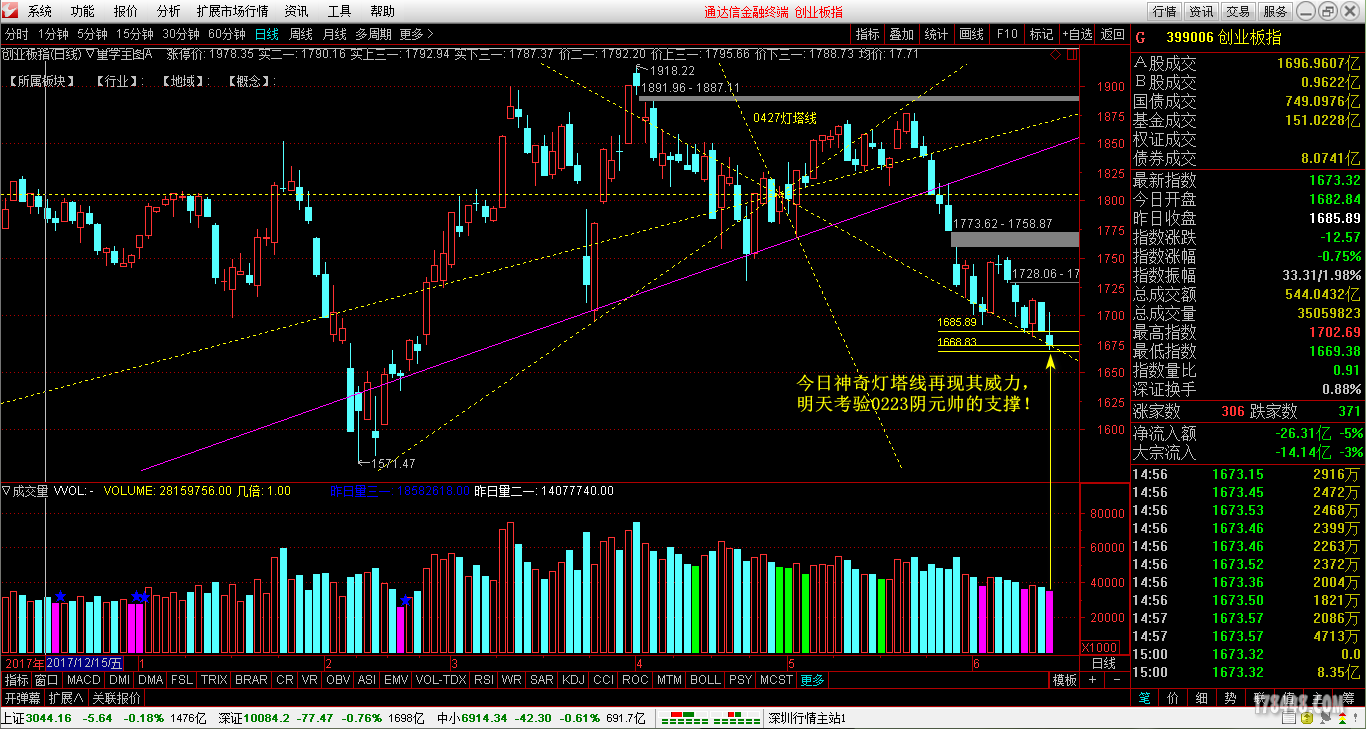
Task: Select the KDJ indicator tab
Action: point(573,680)
